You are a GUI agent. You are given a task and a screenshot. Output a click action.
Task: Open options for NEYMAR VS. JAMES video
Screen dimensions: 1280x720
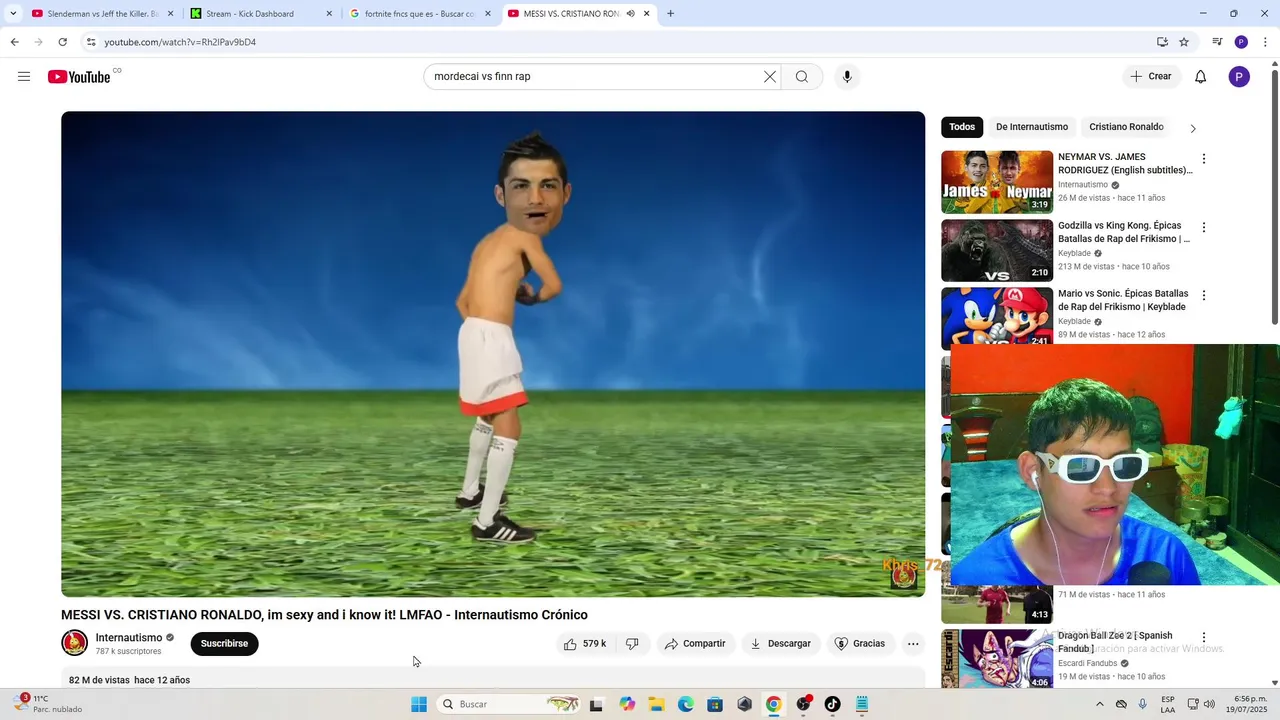1204,159
